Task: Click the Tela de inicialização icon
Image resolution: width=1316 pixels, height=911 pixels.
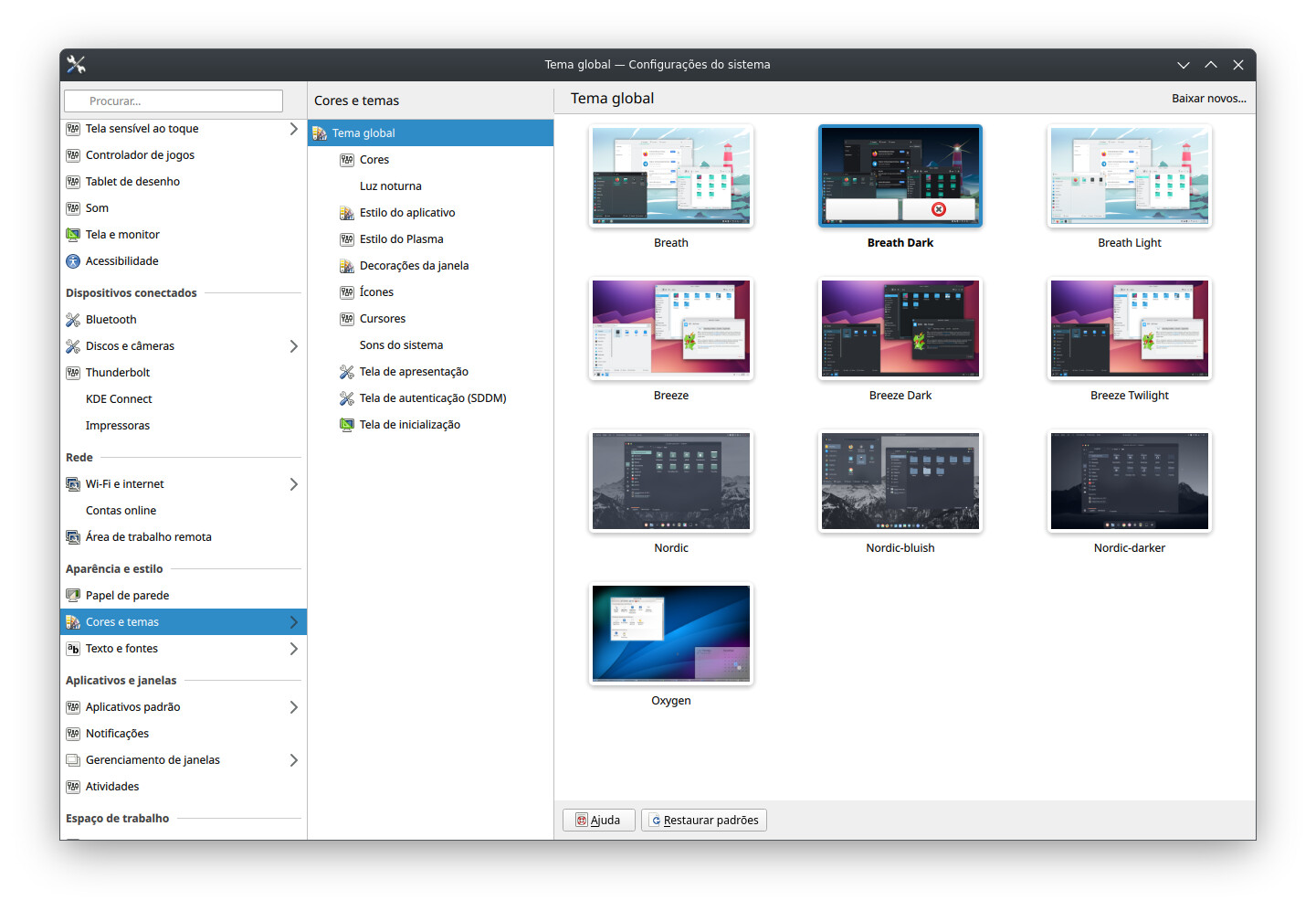Action: (347, 425)
